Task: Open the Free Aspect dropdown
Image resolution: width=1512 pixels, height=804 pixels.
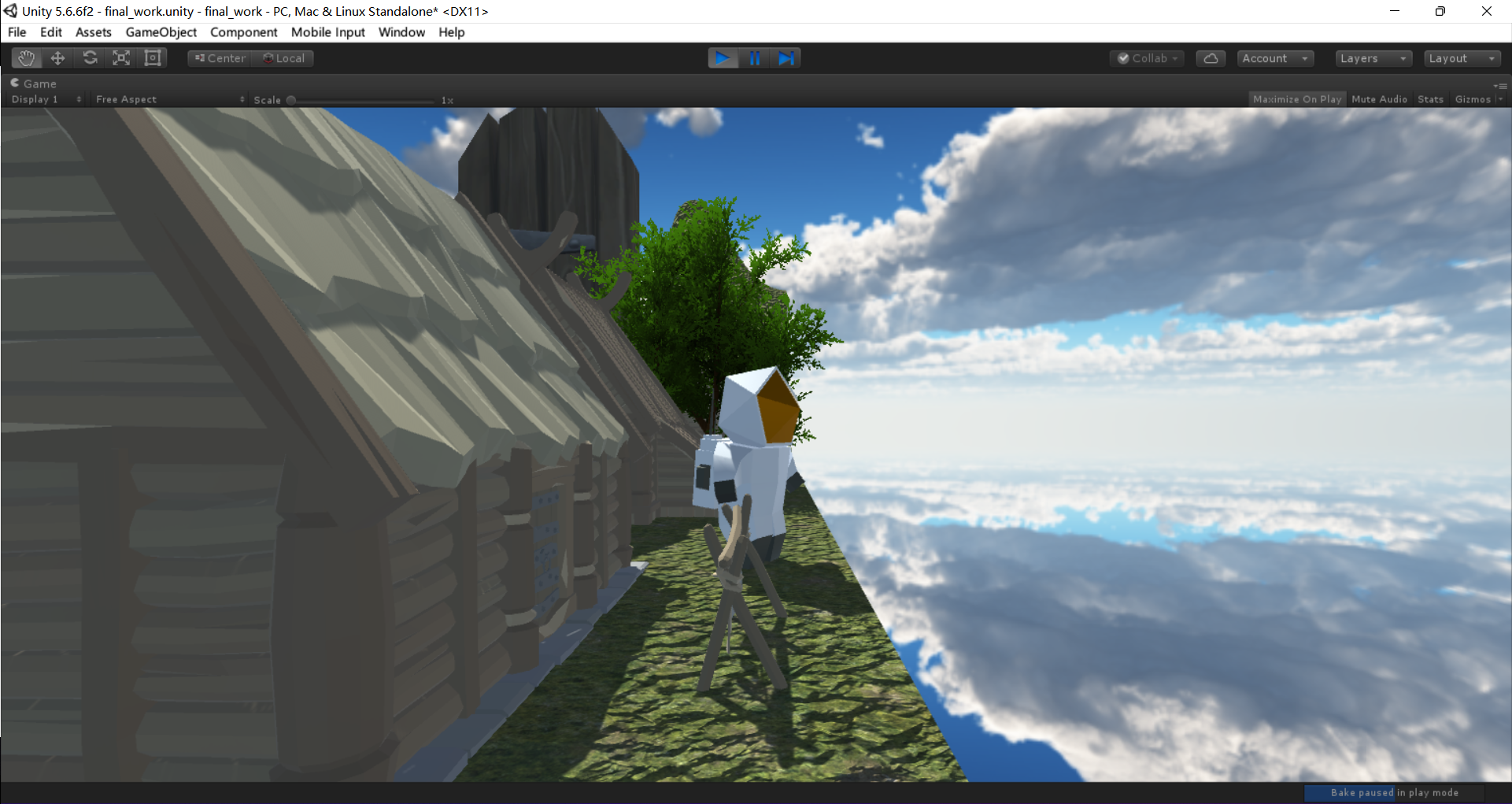Action: (x=170, y=99)
